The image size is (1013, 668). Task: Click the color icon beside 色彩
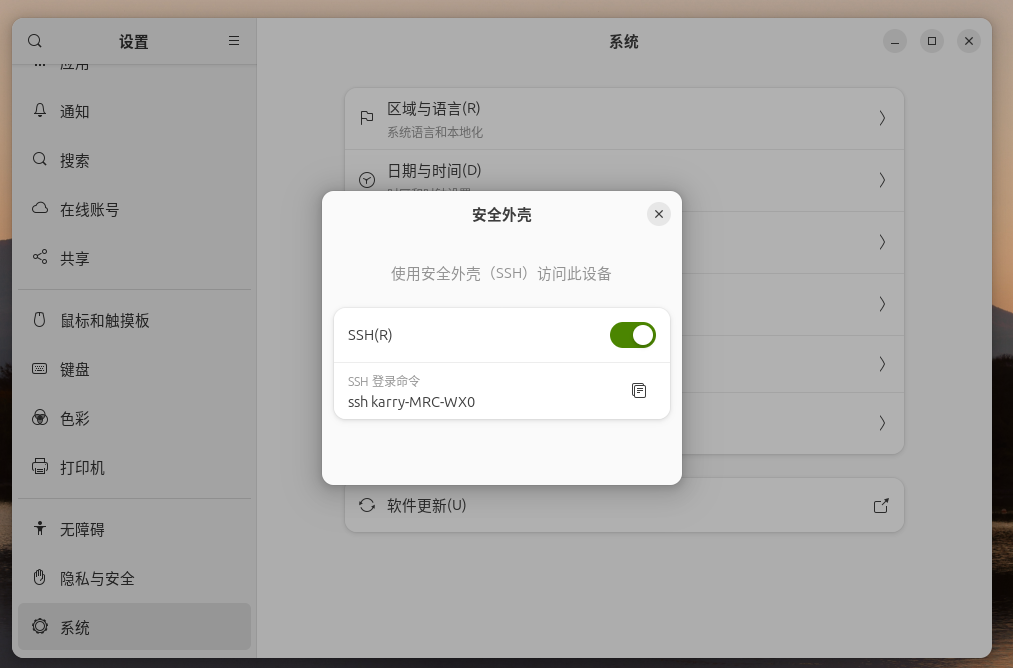pyautogui.click(x=40, y=418)
